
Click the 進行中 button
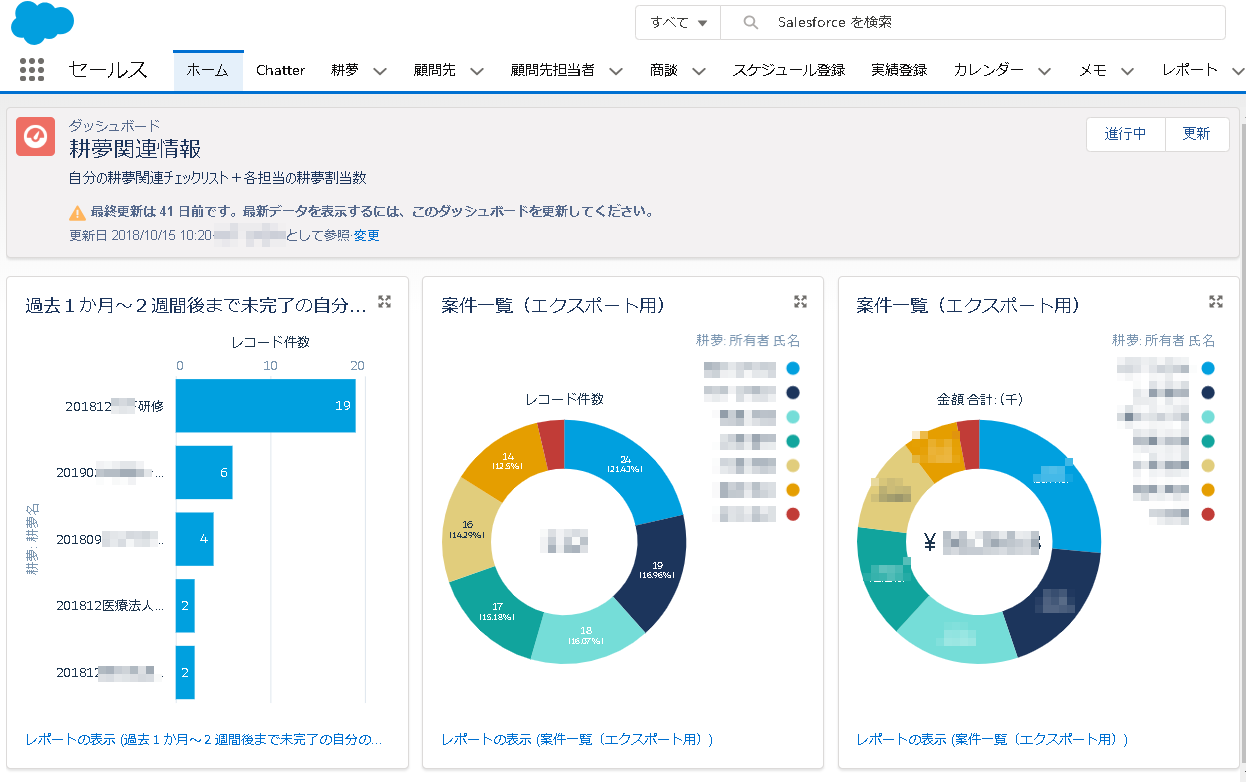click(x=1126, y=133)
